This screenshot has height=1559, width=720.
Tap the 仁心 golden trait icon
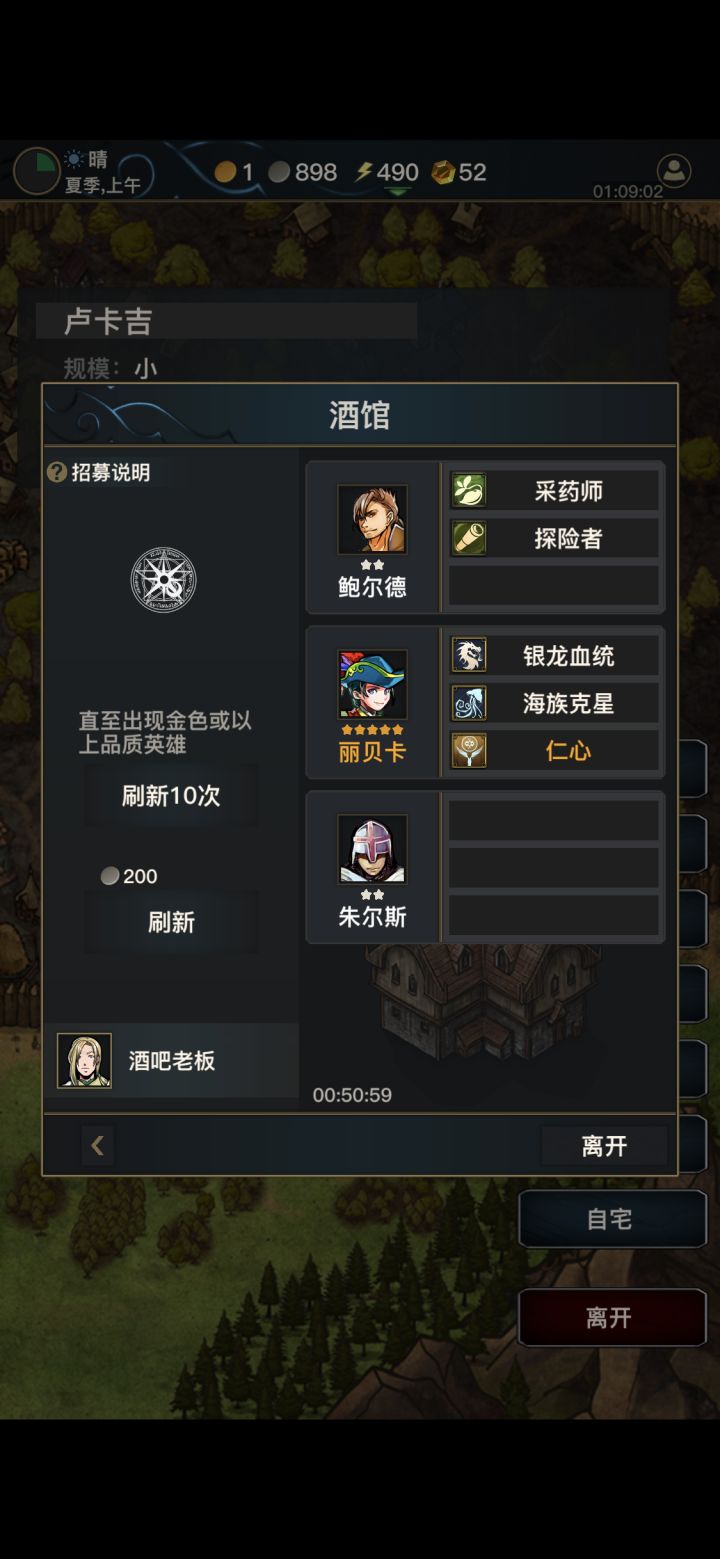pos(469,750)
